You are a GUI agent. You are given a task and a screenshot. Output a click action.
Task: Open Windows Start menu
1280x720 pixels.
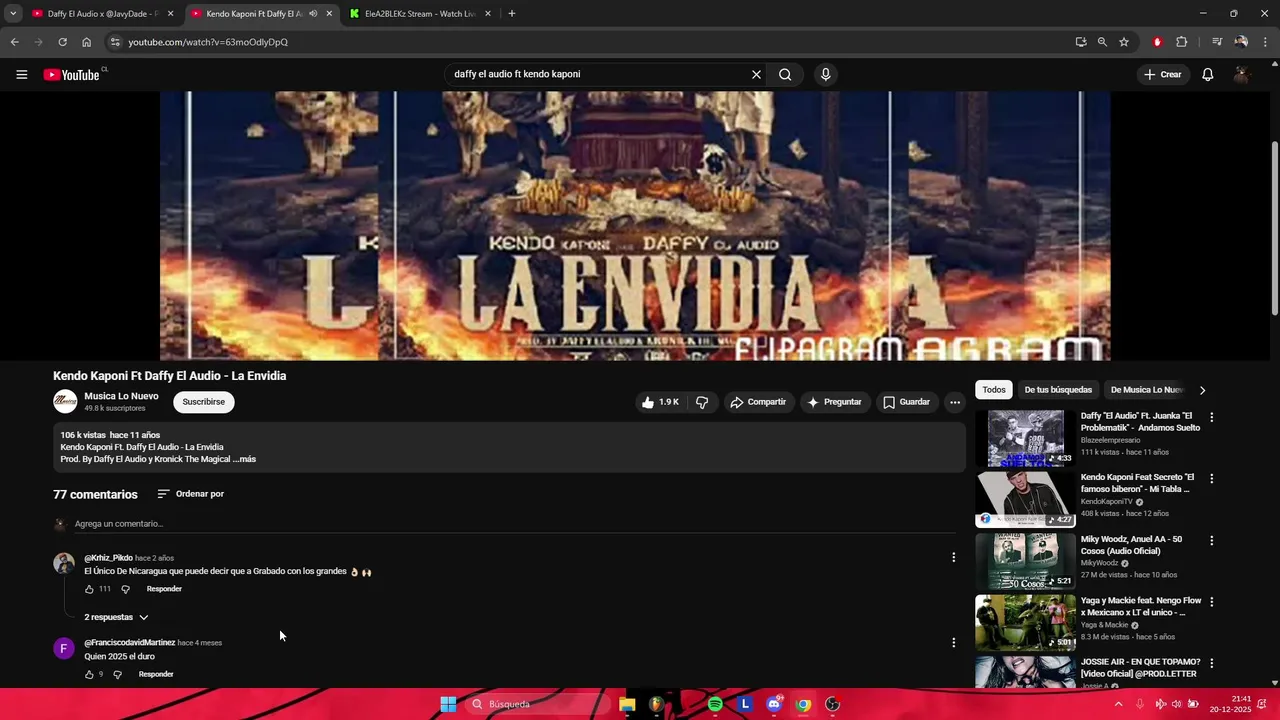click(448, 704)
